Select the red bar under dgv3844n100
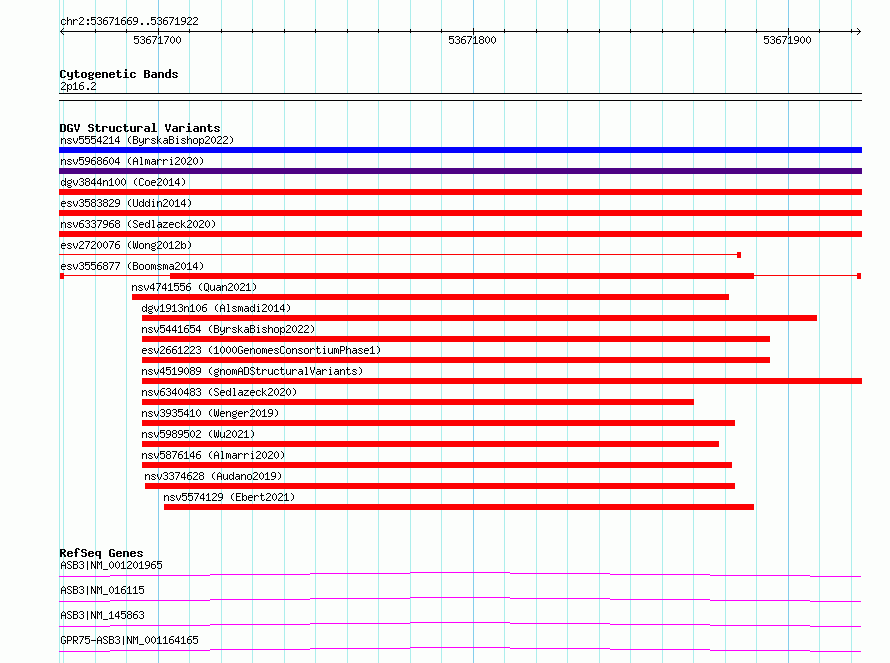Image resolution: width=890 pixels, height=663 pixels. tap(460, 192)
